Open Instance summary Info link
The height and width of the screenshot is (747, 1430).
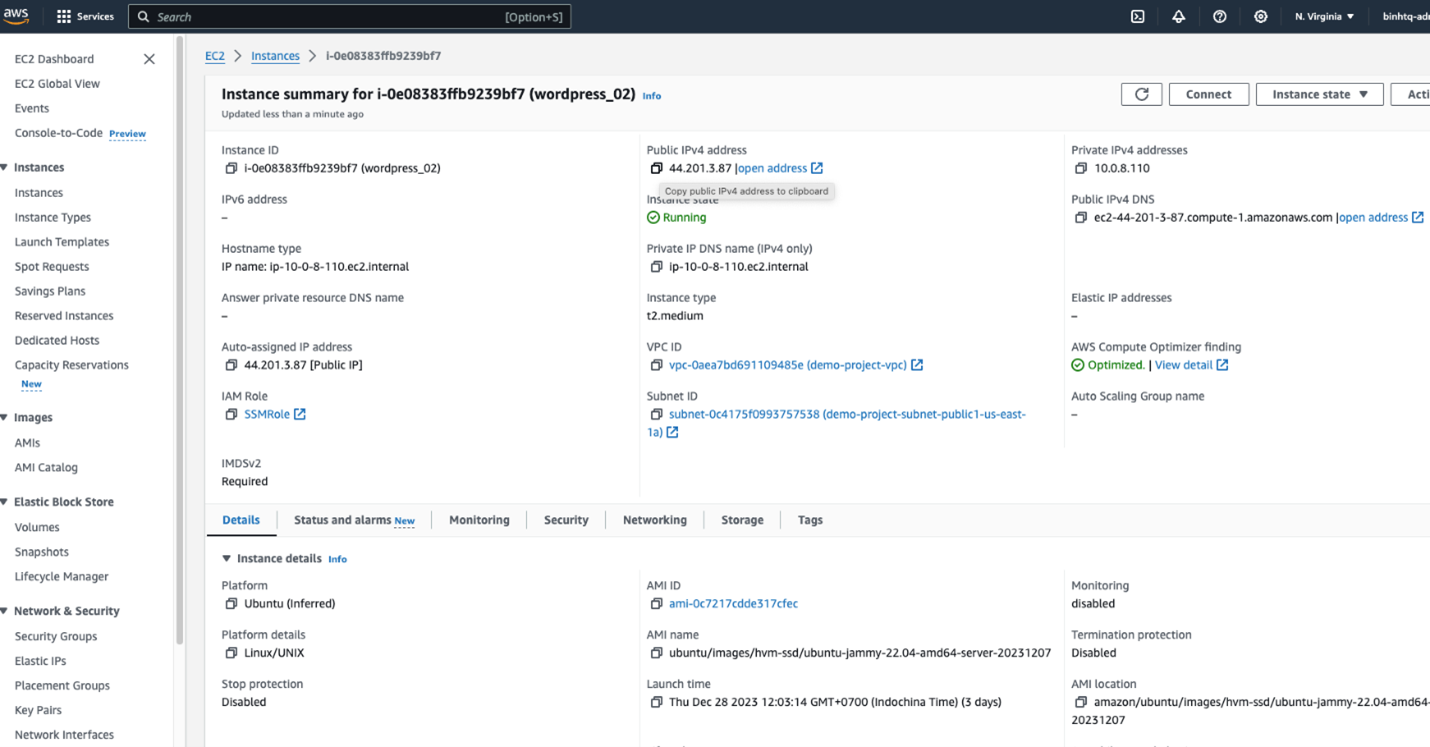(x=651, y=96)
